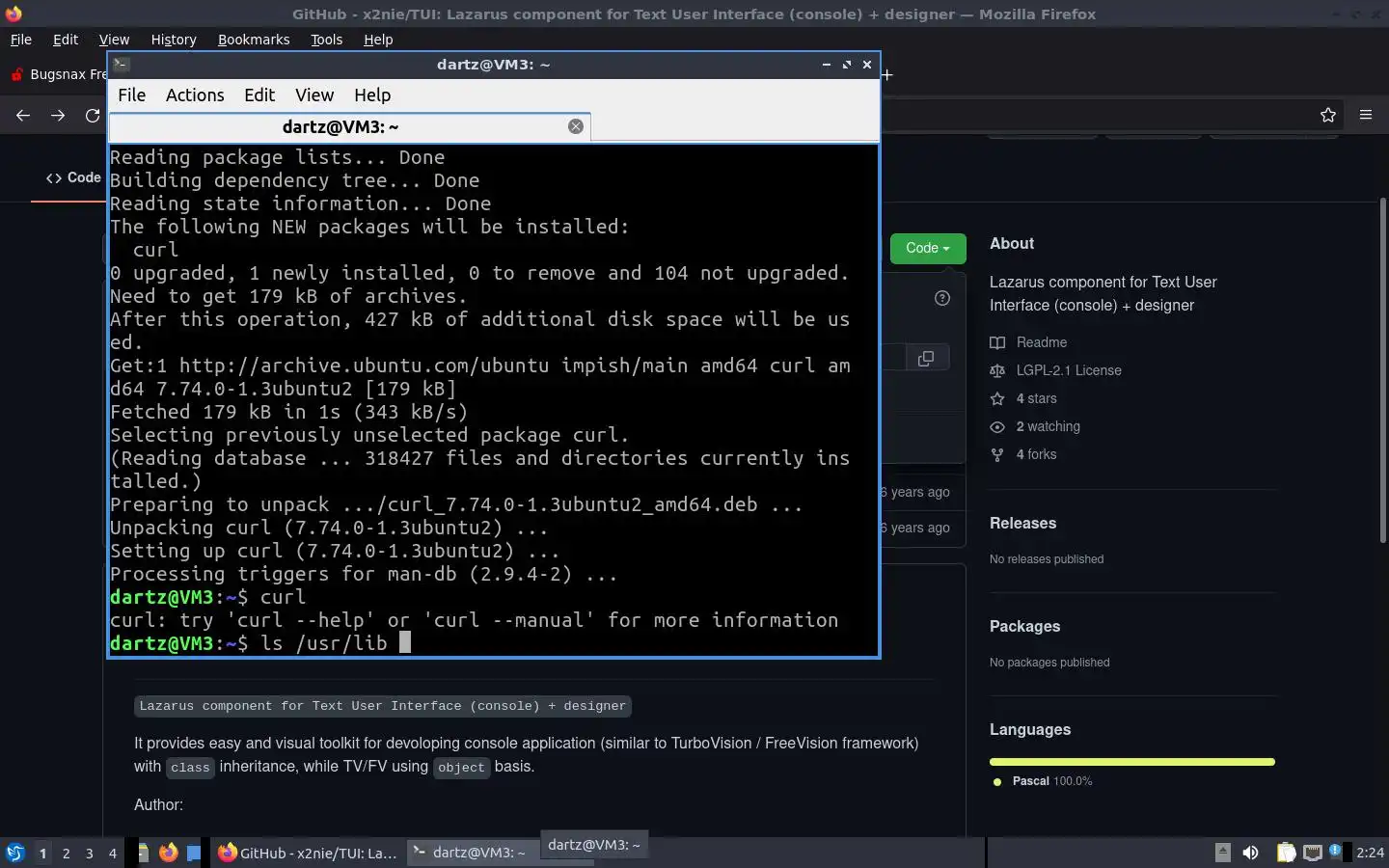Activate dartz@VM3 terminal in taskbar

(x=473, y=853)
